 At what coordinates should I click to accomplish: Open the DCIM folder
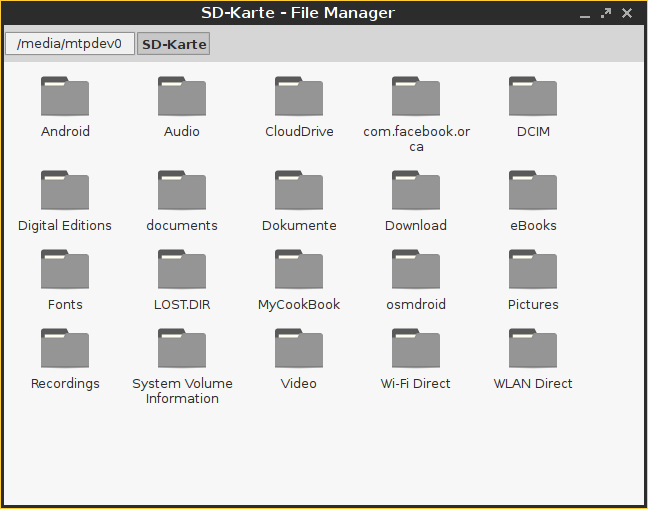coord(533,97)
